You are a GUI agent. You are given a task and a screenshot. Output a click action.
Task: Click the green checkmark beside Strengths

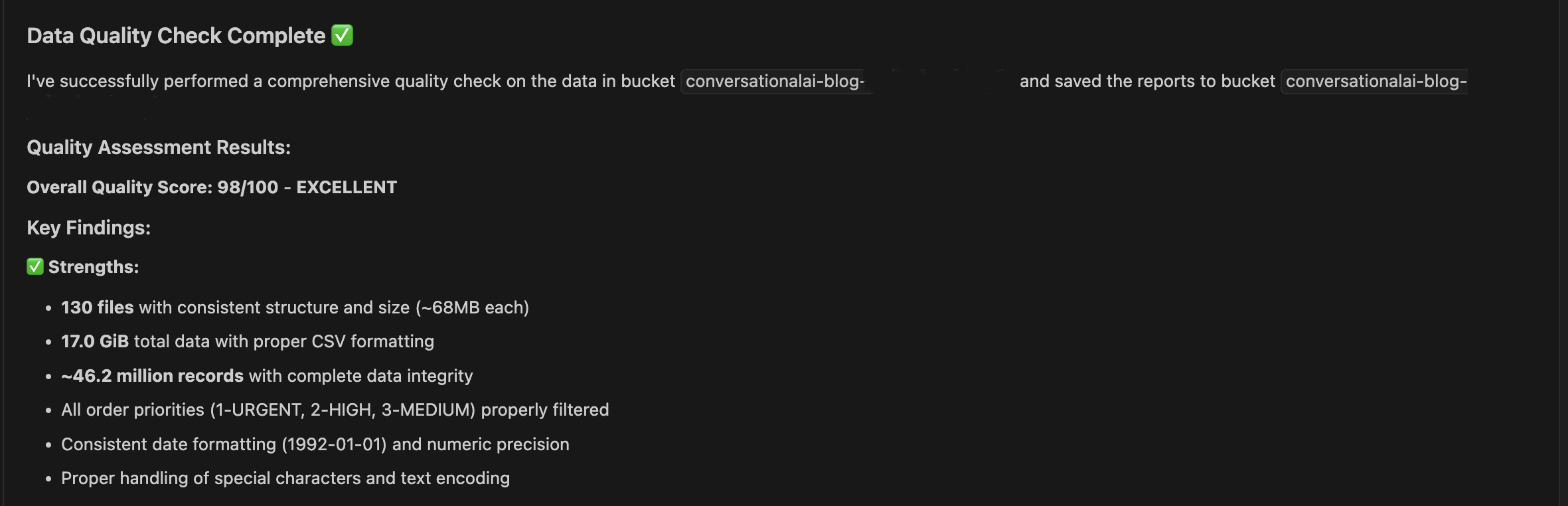point(35,267)
